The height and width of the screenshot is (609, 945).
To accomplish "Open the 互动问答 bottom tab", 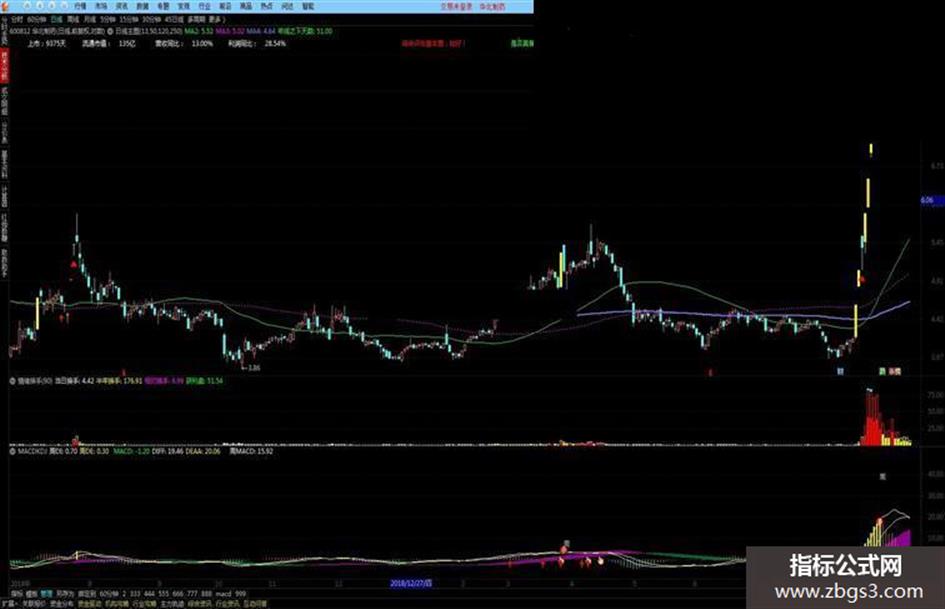I will click(255, 603).
